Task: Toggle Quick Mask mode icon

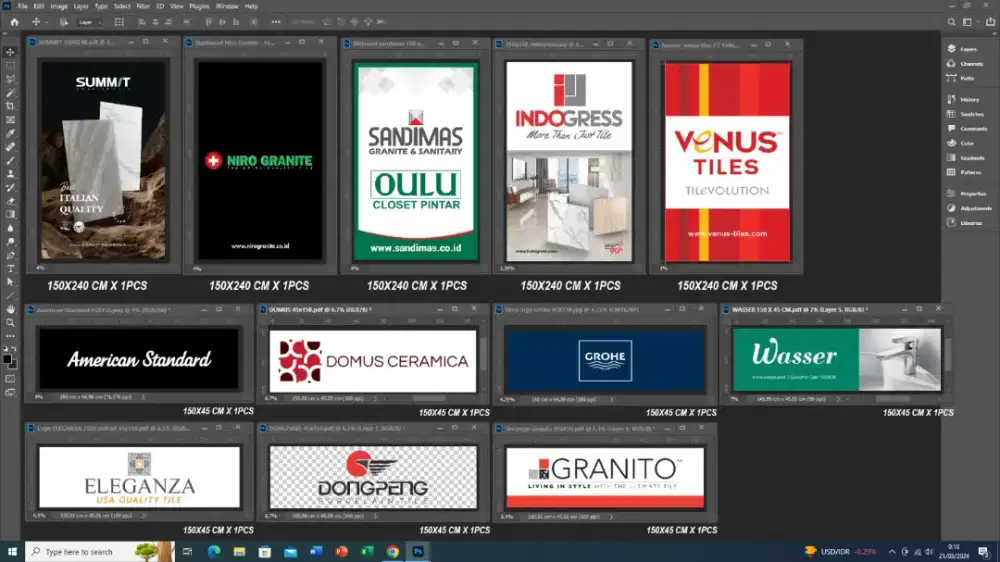Action: point(10,379)
